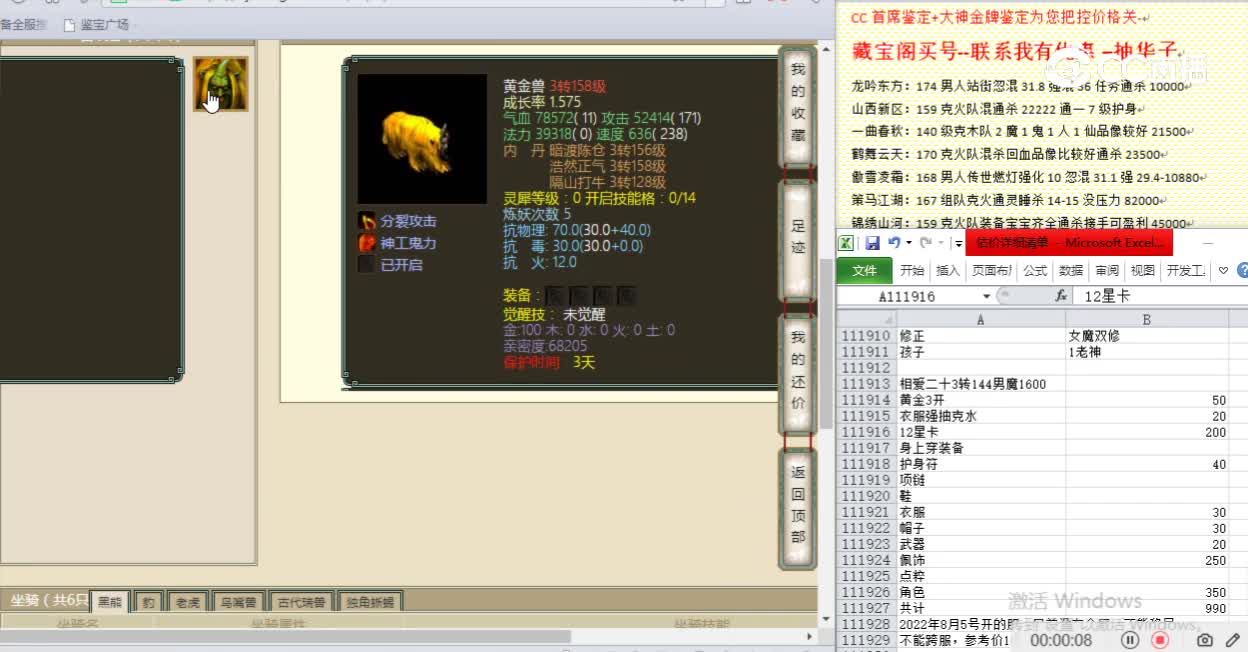Expand the Name Box dropdown arrow

pyautogui.click(x=987, y=296)
